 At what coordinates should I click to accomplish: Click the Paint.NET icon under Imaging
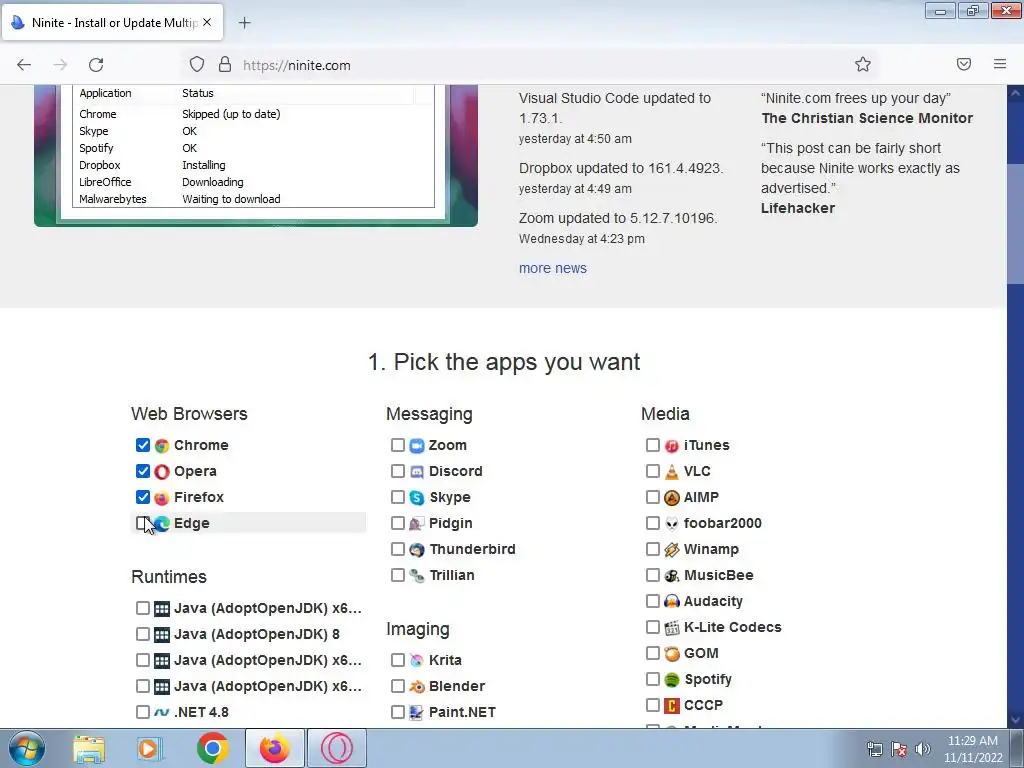click(417, 712)
